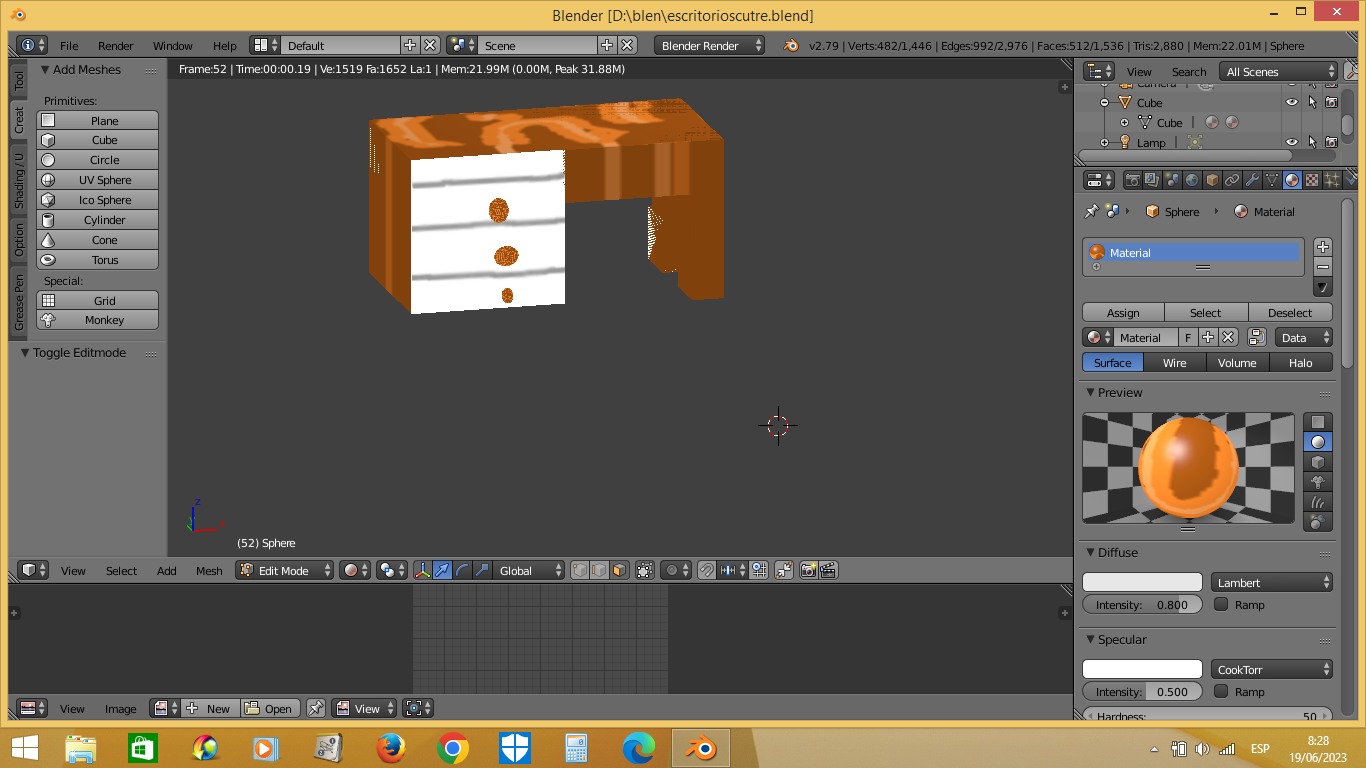1366x768 pixels.
Task: Open the Render properties tab icon
Action: tap(1133, 180)
